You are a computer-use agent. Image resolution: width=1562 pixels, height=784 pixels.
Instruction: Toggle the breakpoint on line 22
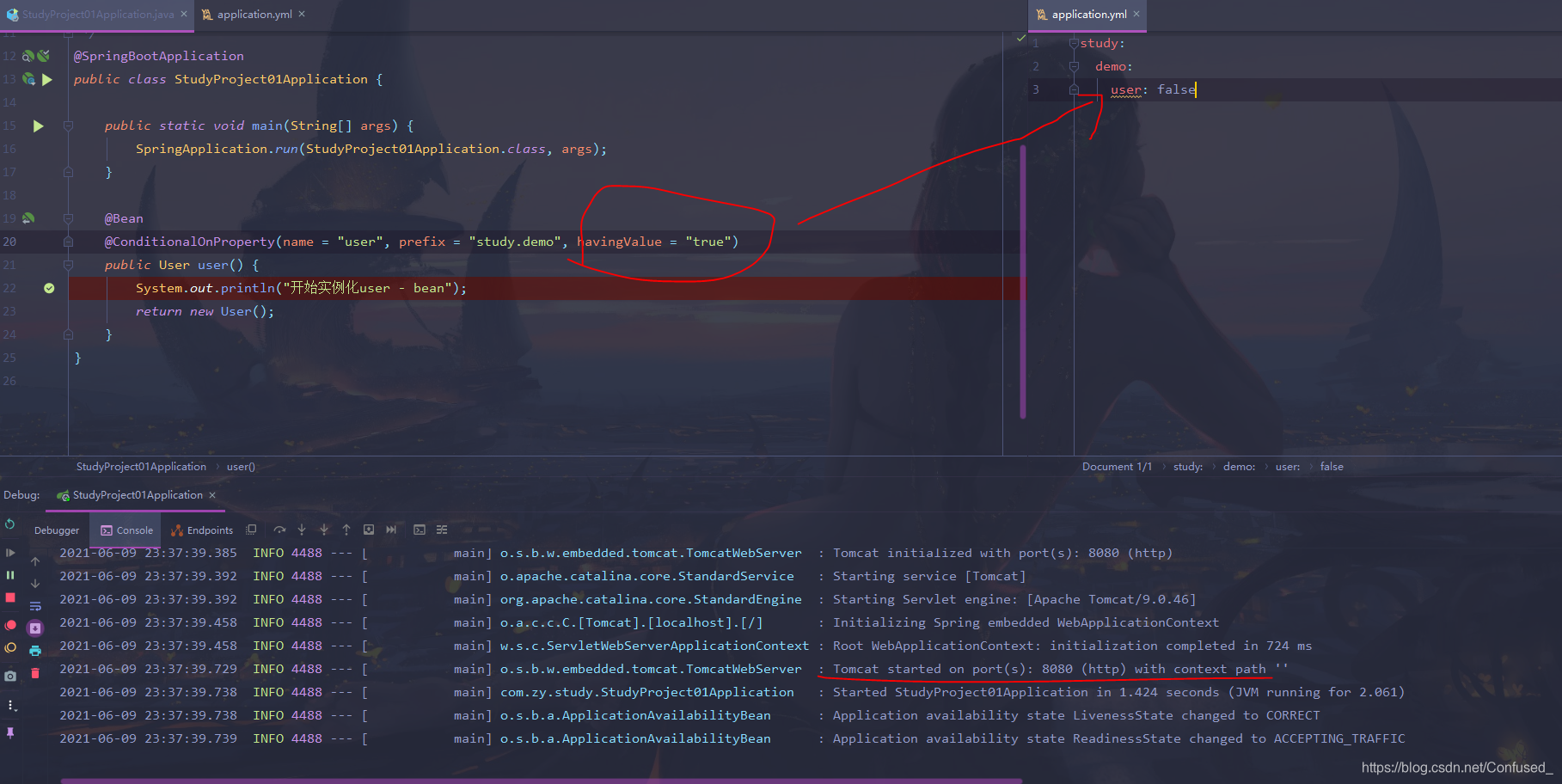(x=49, y=288)
